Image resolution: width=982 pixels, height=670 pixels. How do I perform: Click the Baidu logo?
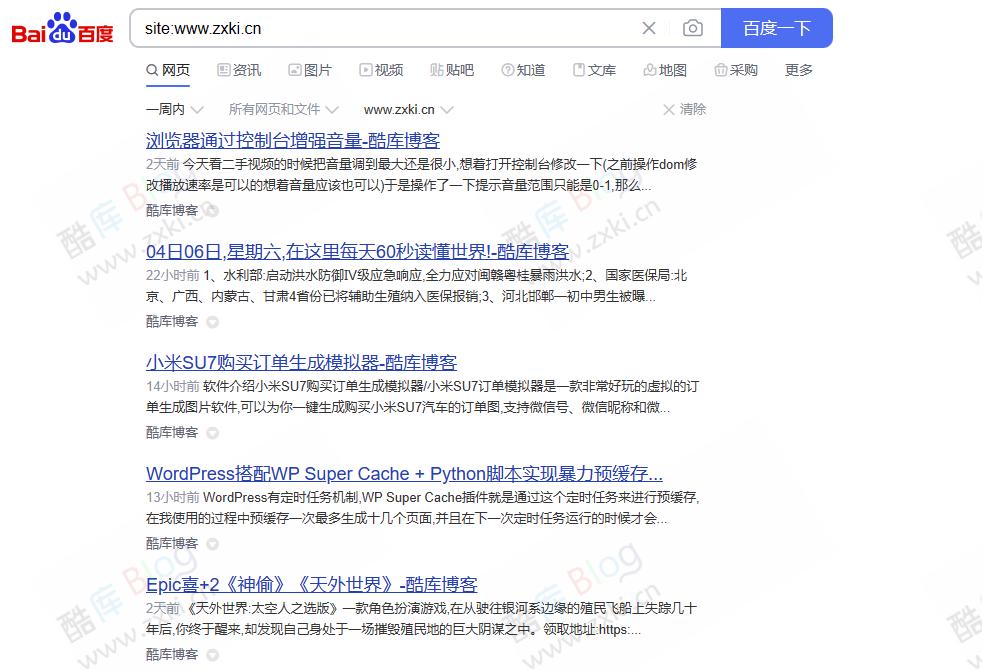point(61,29)
